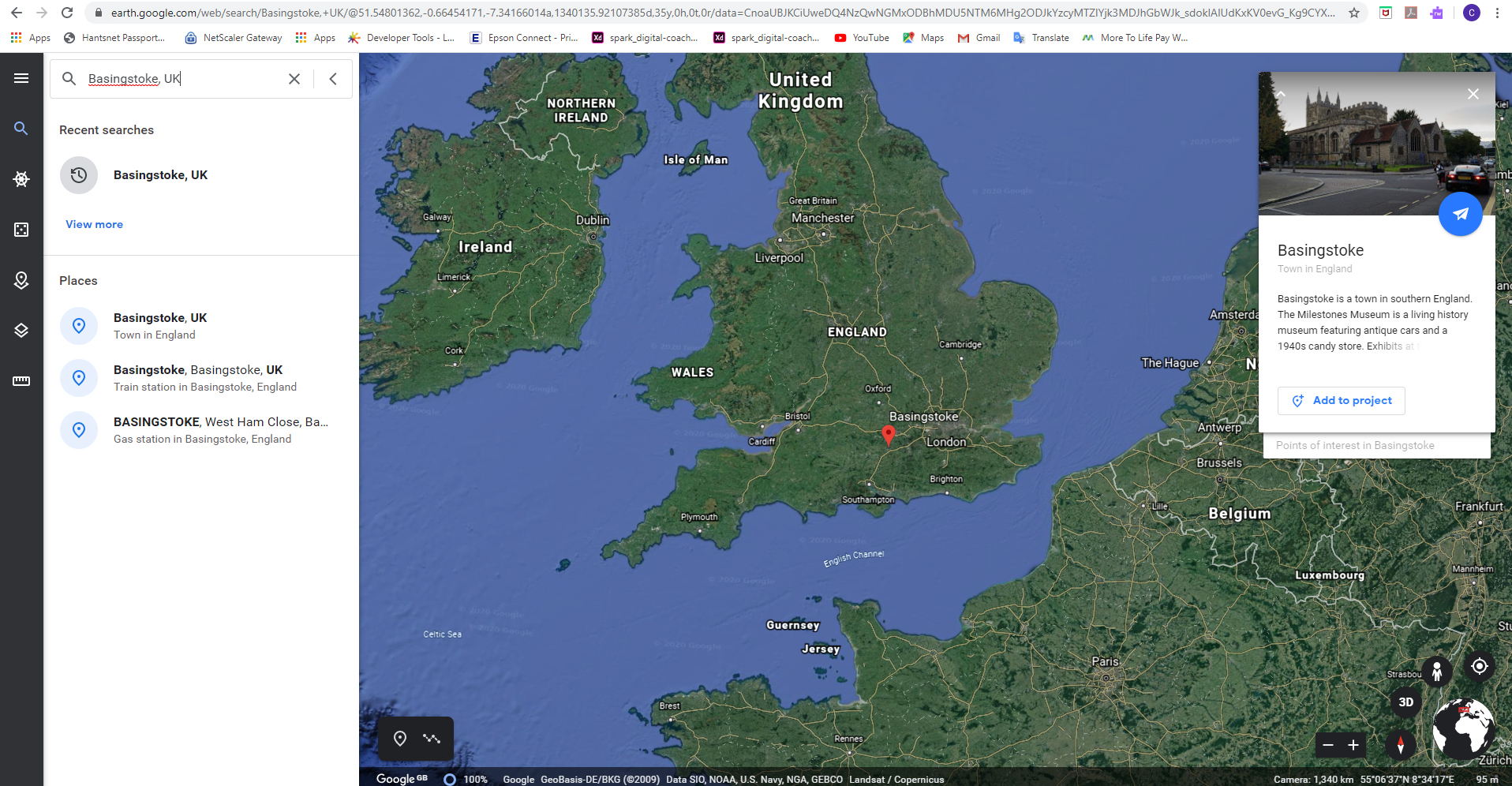The image size is (1512, 786).
Task: Open Voyager ship's wheel icon
Action: pyautogui.click(x=21, y=179)
